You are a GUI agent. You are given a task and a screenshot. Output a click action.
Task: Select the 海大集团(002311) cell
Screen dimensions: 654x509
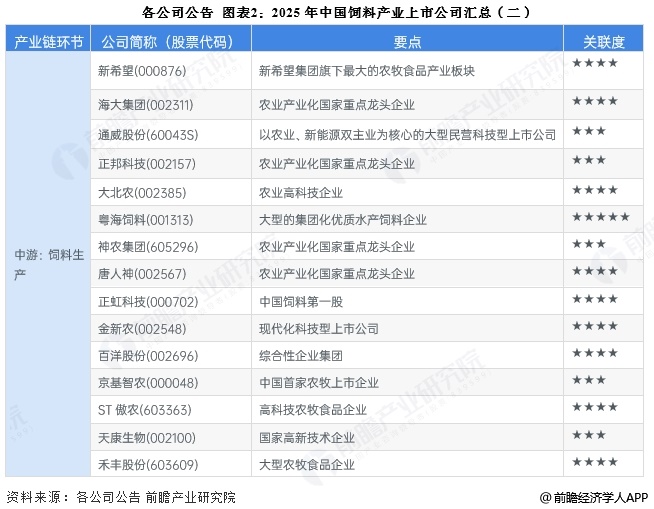tap(171, 104)
